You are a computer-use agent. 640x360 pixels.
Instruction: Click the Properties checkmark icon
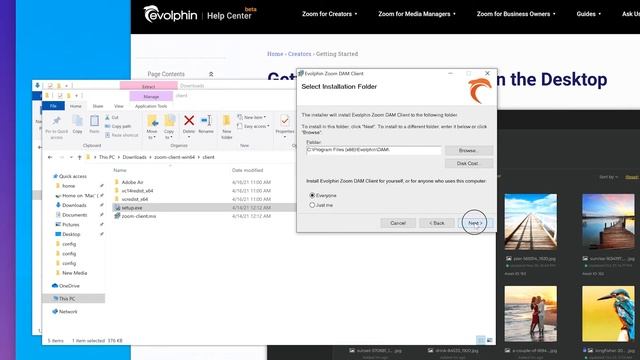tap(284, 121)
